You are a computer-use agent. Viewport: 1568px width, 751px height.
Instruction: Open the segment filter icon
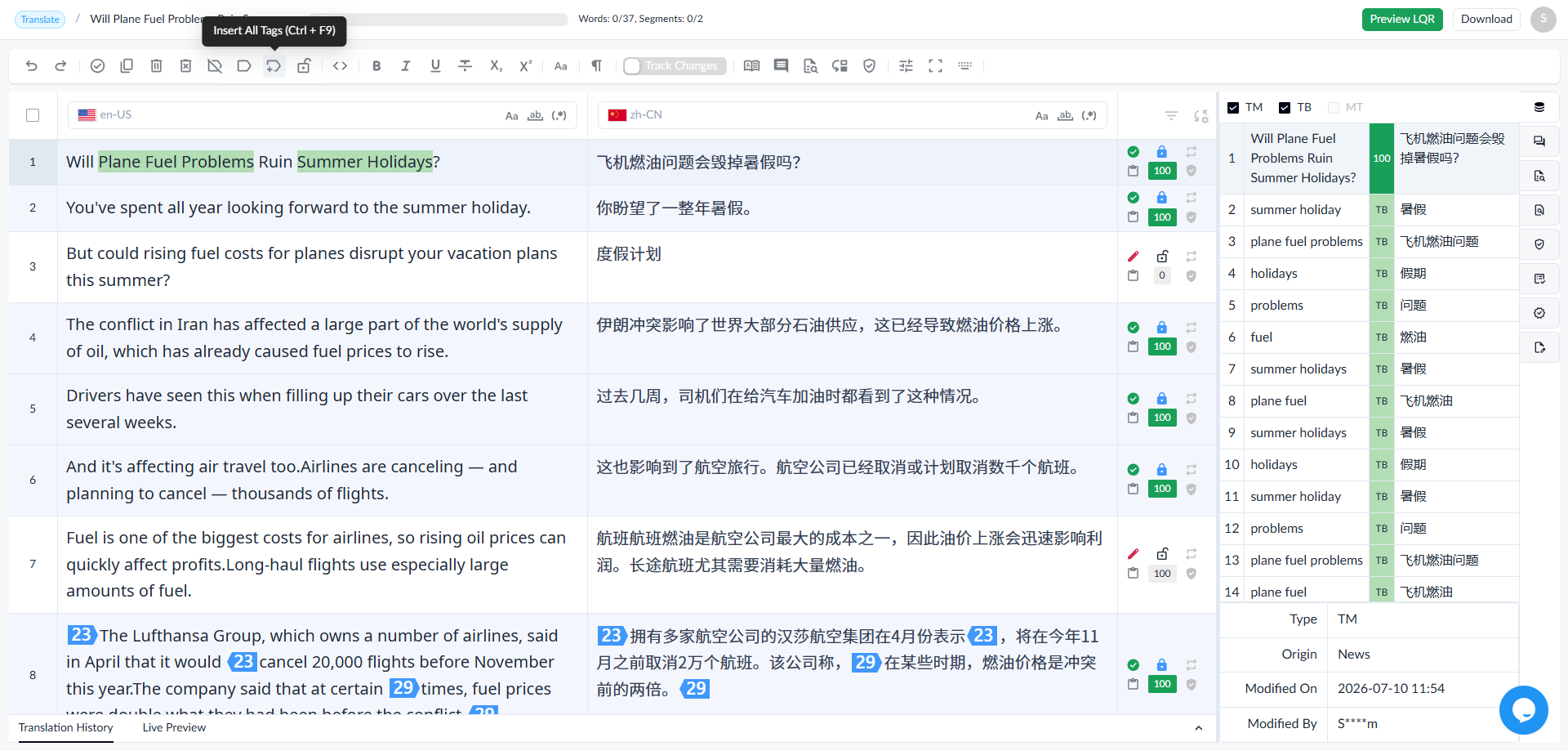coord(1171,116)
